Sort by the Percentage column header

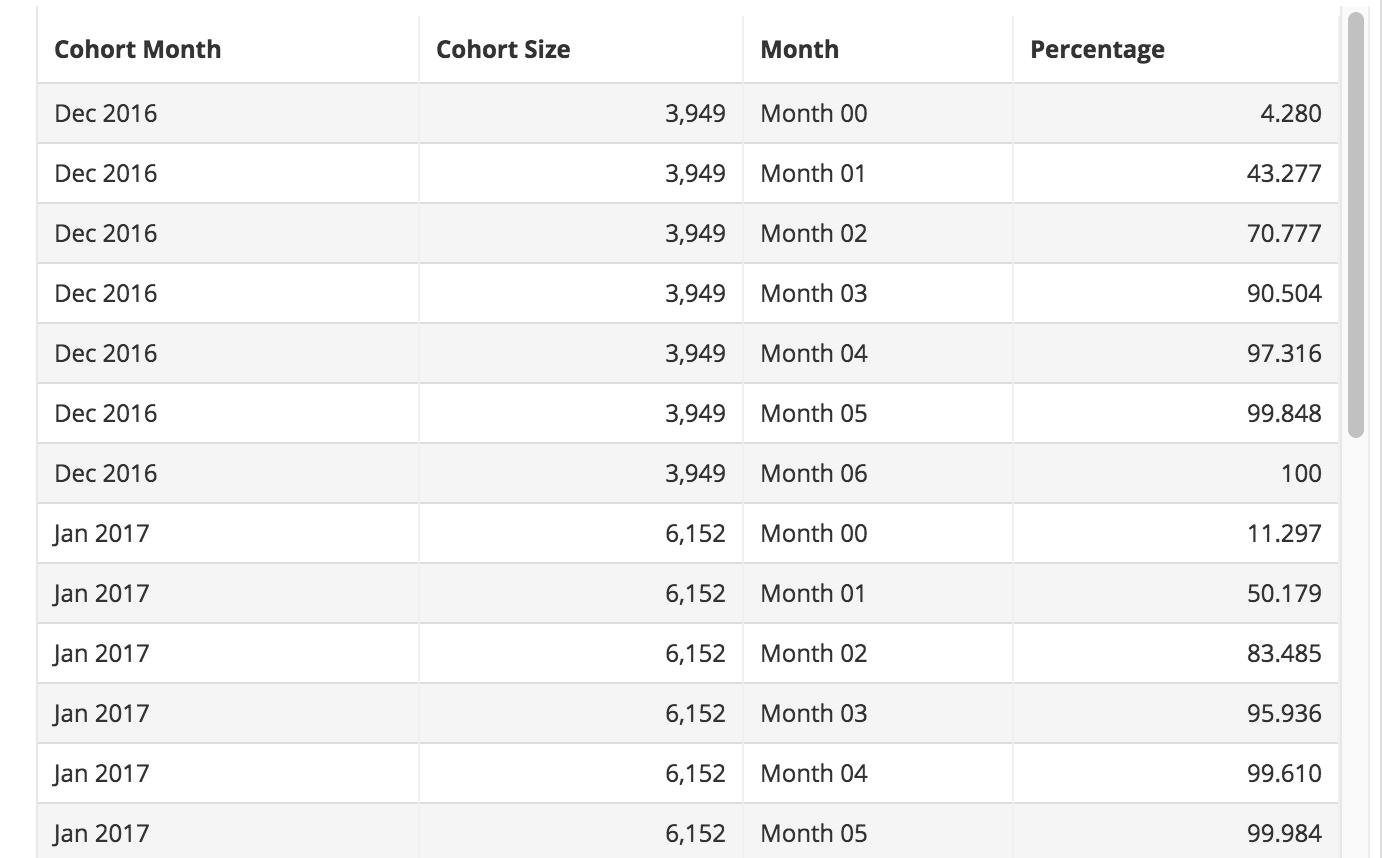(x=1097, y=50)
